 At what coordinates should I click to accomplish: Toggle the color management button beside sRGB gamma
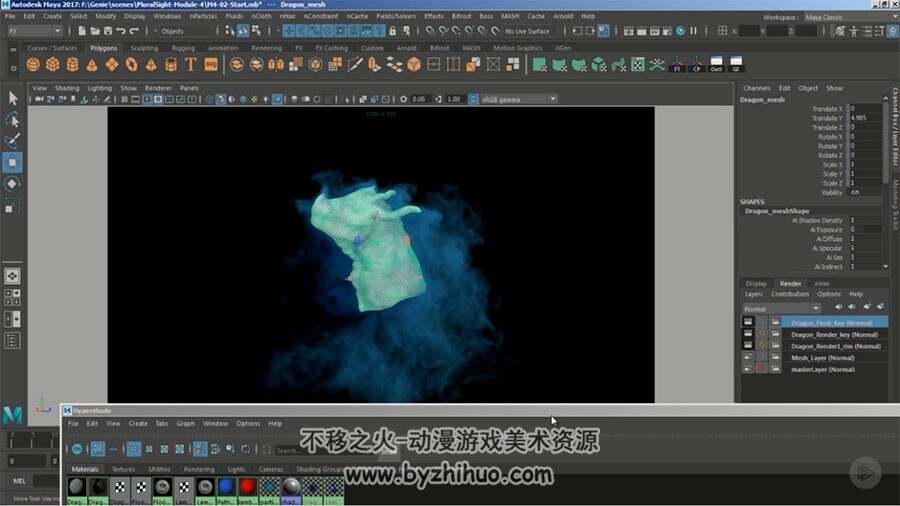(474, 99)
